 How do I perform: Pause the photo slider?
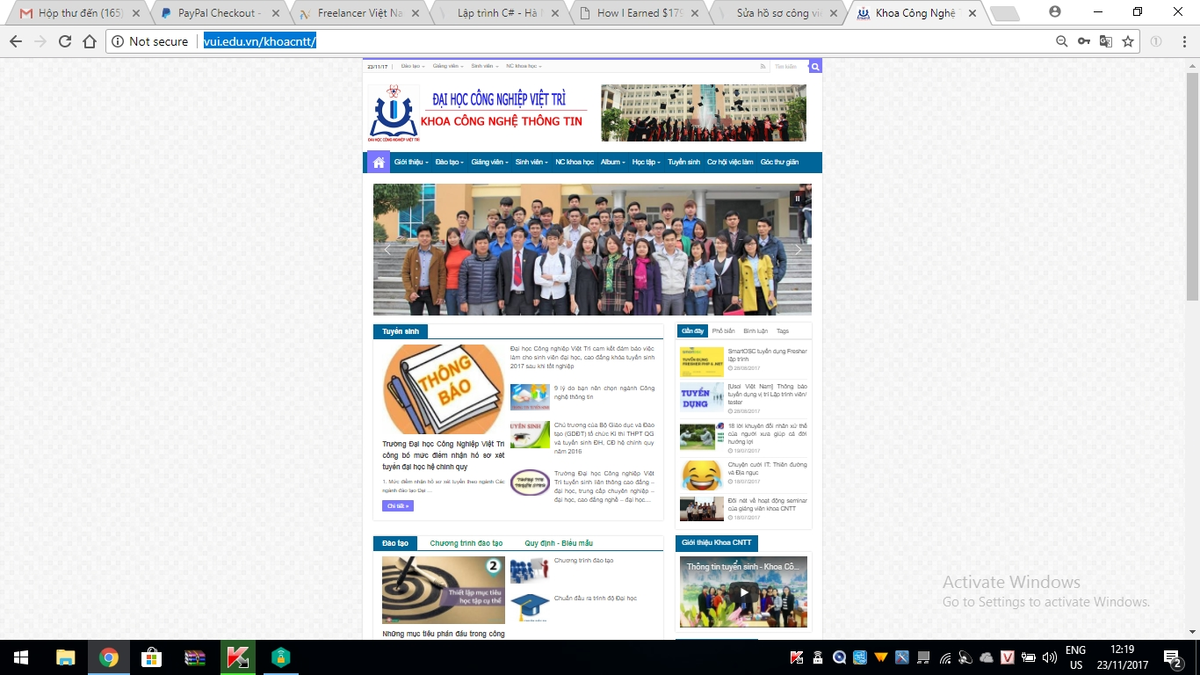tap(797, 198)
